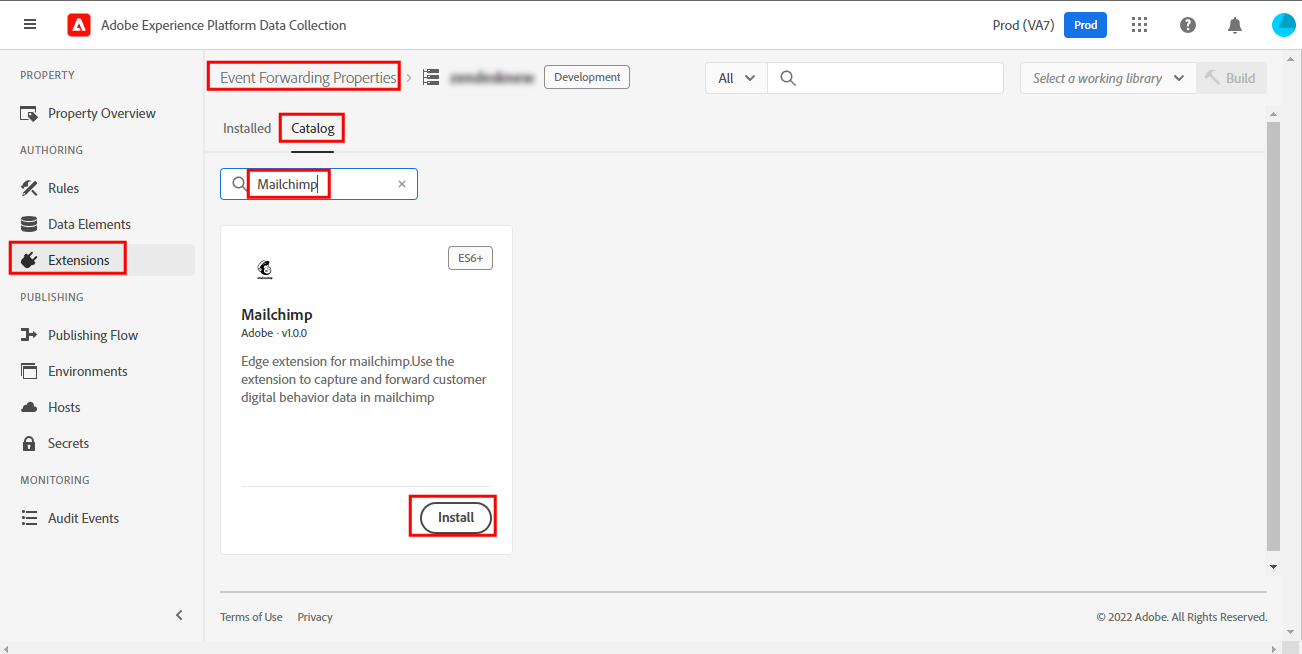Click the catalog search field containing Mailchimp
This screenshot has height=654, width=1302.
tap(319, 184)
